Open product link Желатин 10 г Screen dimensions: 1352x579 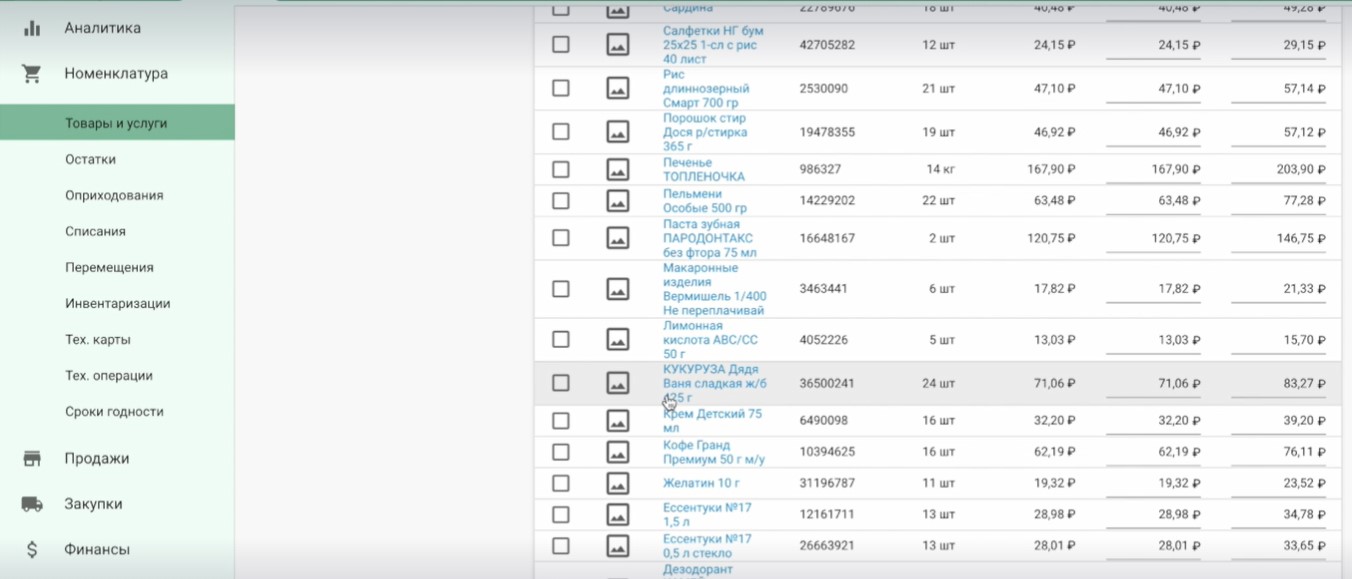pos(702,483)
